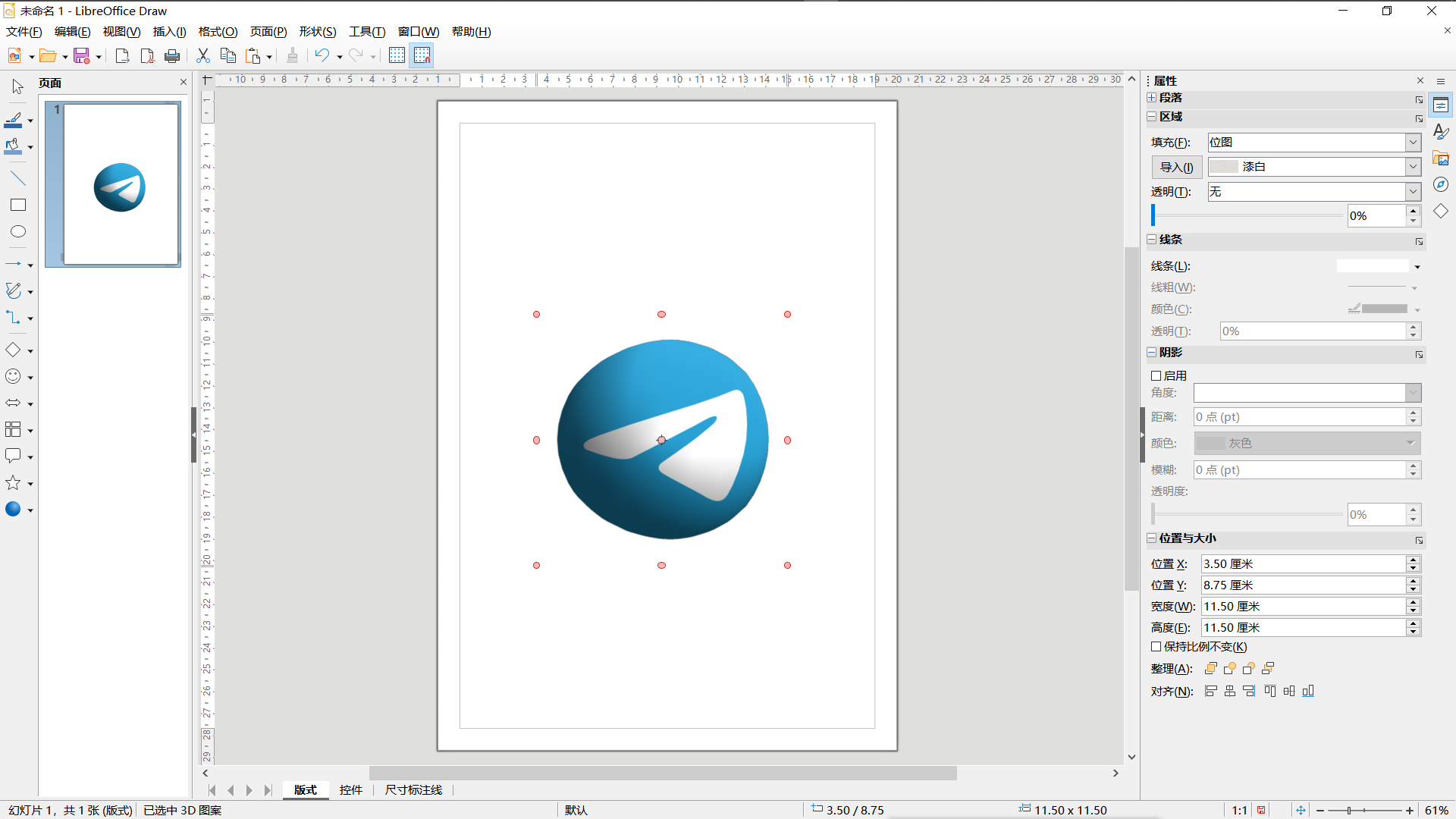The image size is (1456, 819).
Task: Bring object to front arrange button
Action: pyautogui.click(x=1211, y=668)
